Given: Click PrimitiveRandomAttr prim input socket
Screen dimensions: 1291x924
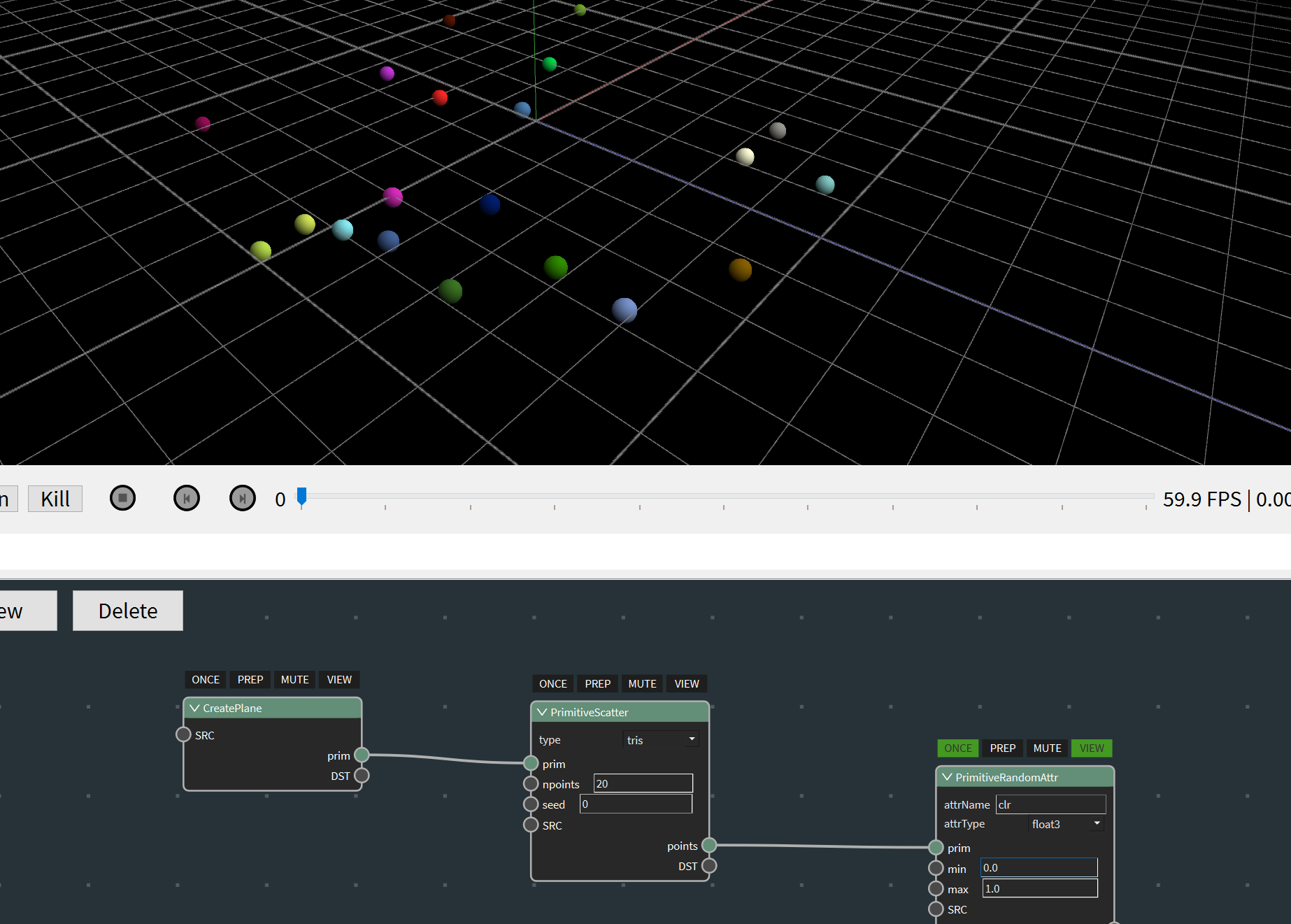Looking at the screenshot, I should coord(936,848).
